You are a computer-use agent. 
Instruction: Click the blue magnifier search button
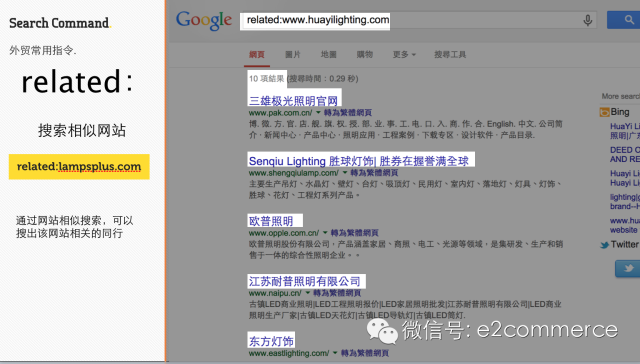(624, 20)
